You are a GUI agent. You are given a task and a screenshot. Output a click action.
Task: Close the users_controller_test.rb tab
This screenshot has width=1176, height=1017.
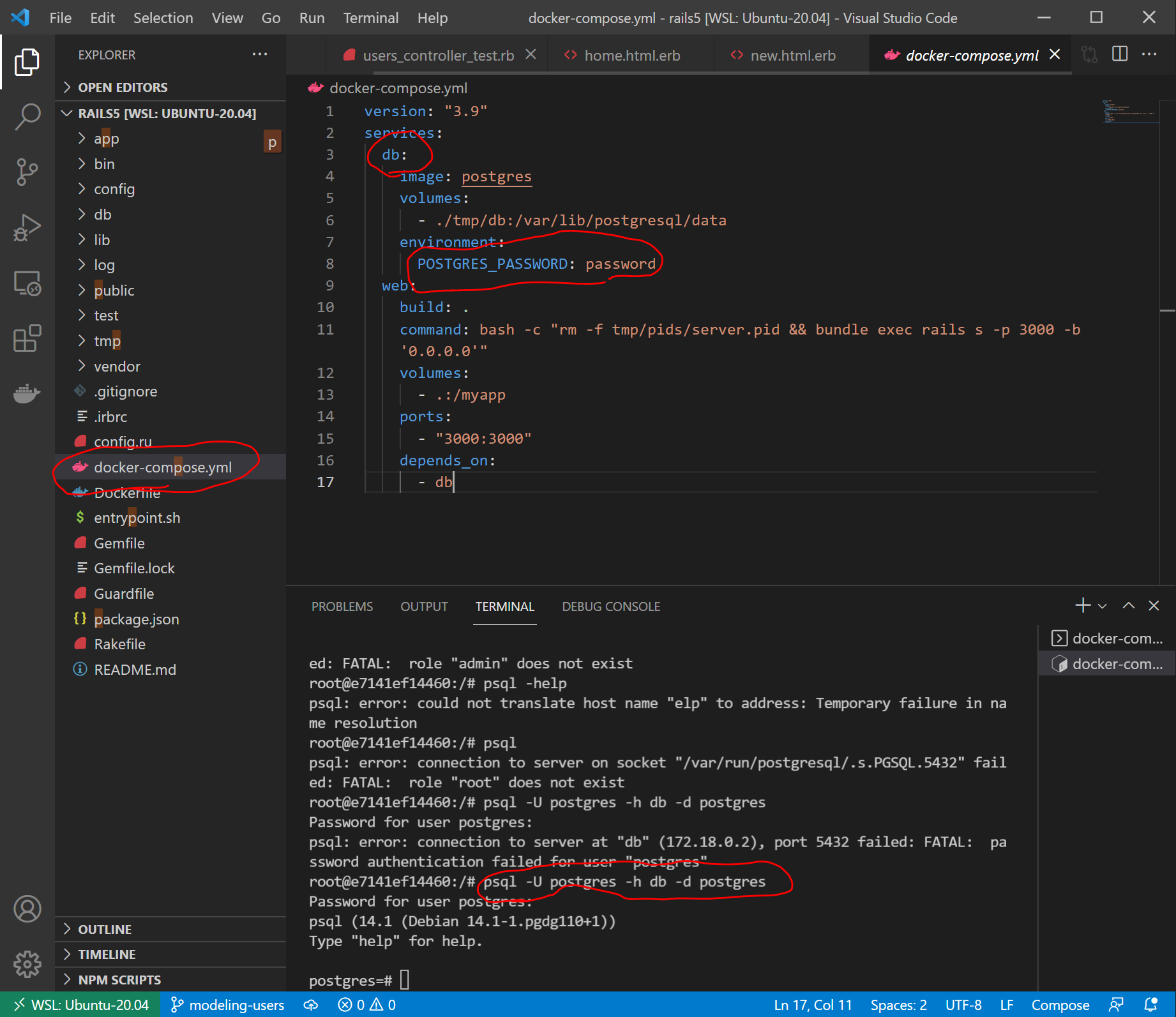(x=531, y=55)
